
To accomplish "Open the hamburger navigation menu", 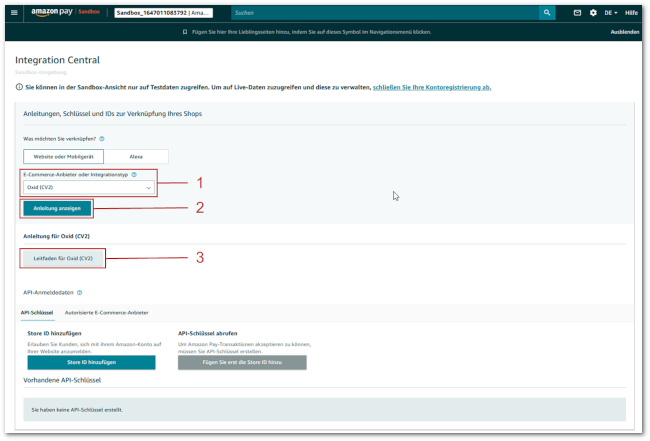I will (14, 13).
